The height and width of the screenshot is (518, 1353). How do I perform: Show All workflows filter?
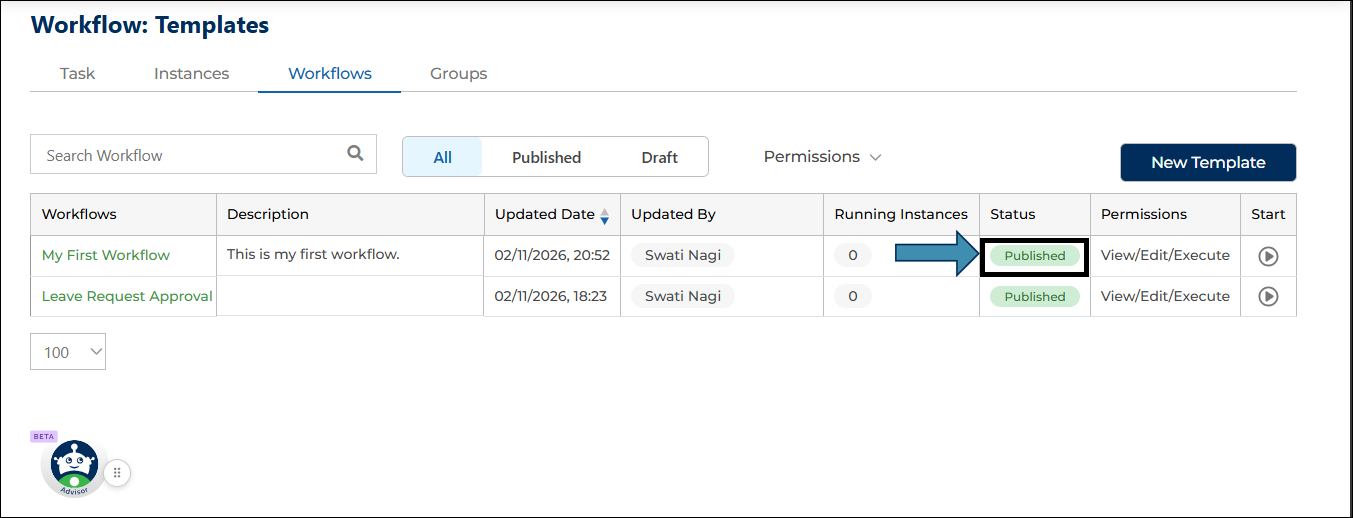(x=443, y=157)
